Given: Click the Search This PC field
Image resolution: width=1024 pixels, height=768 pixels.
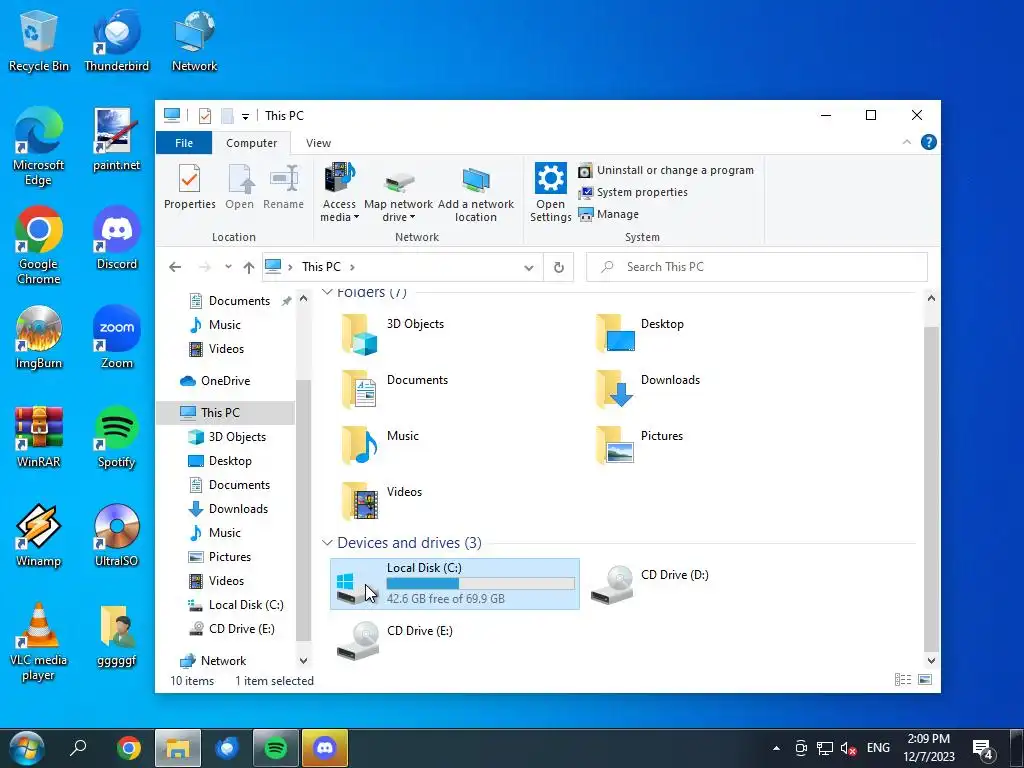Looking at the screenshot, I should coord(756,266).
